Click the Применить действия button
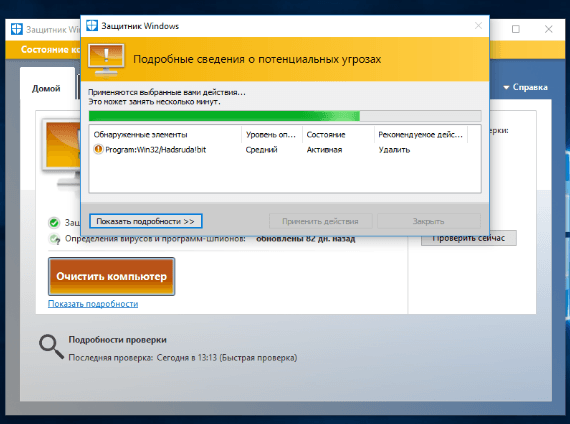This screenshot has height=424, width=570. click(320, 221)
